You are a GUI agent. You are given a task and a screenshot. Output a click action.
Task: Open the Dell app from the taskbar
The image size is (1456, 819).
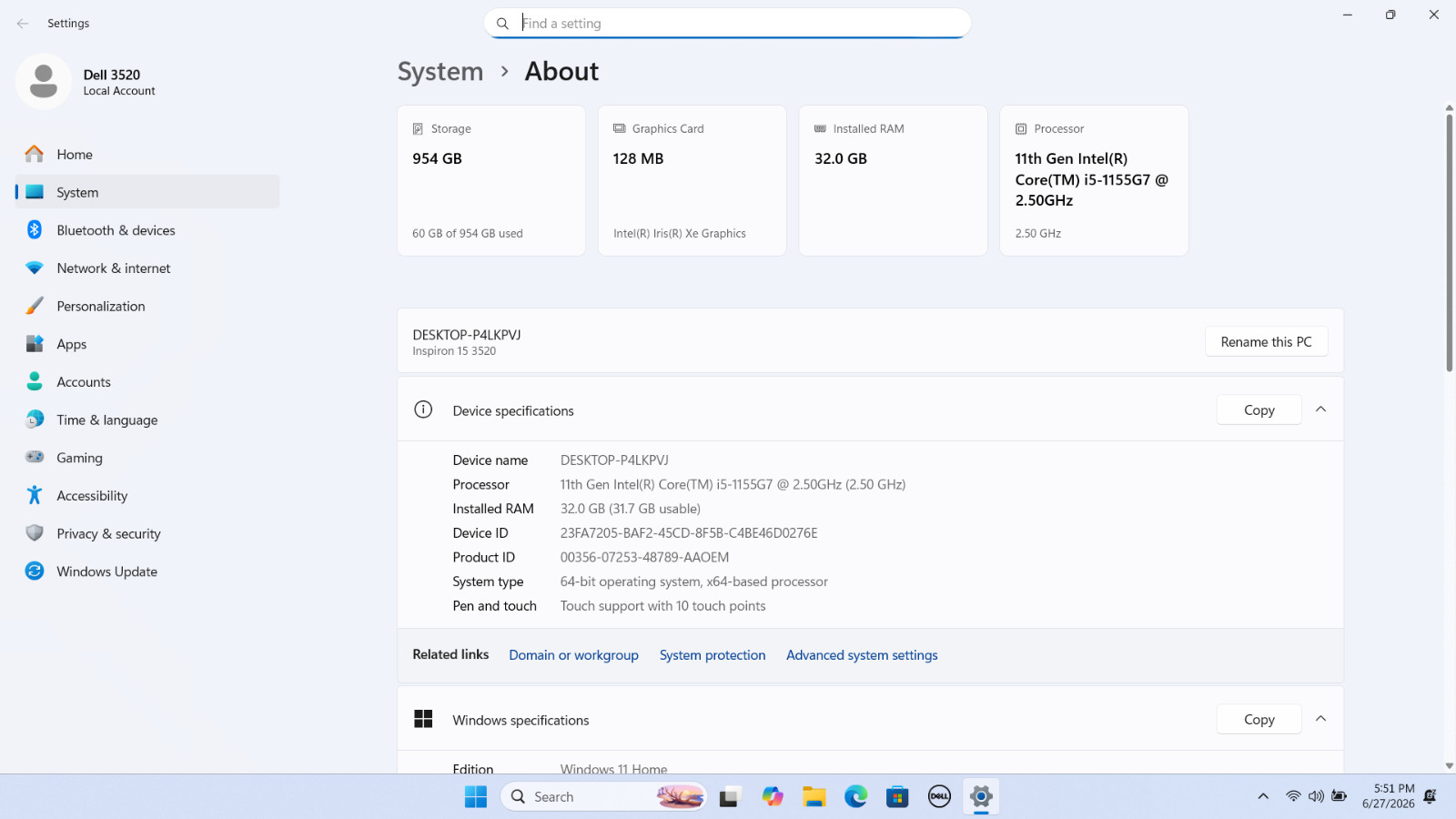[x=939, y=797]
